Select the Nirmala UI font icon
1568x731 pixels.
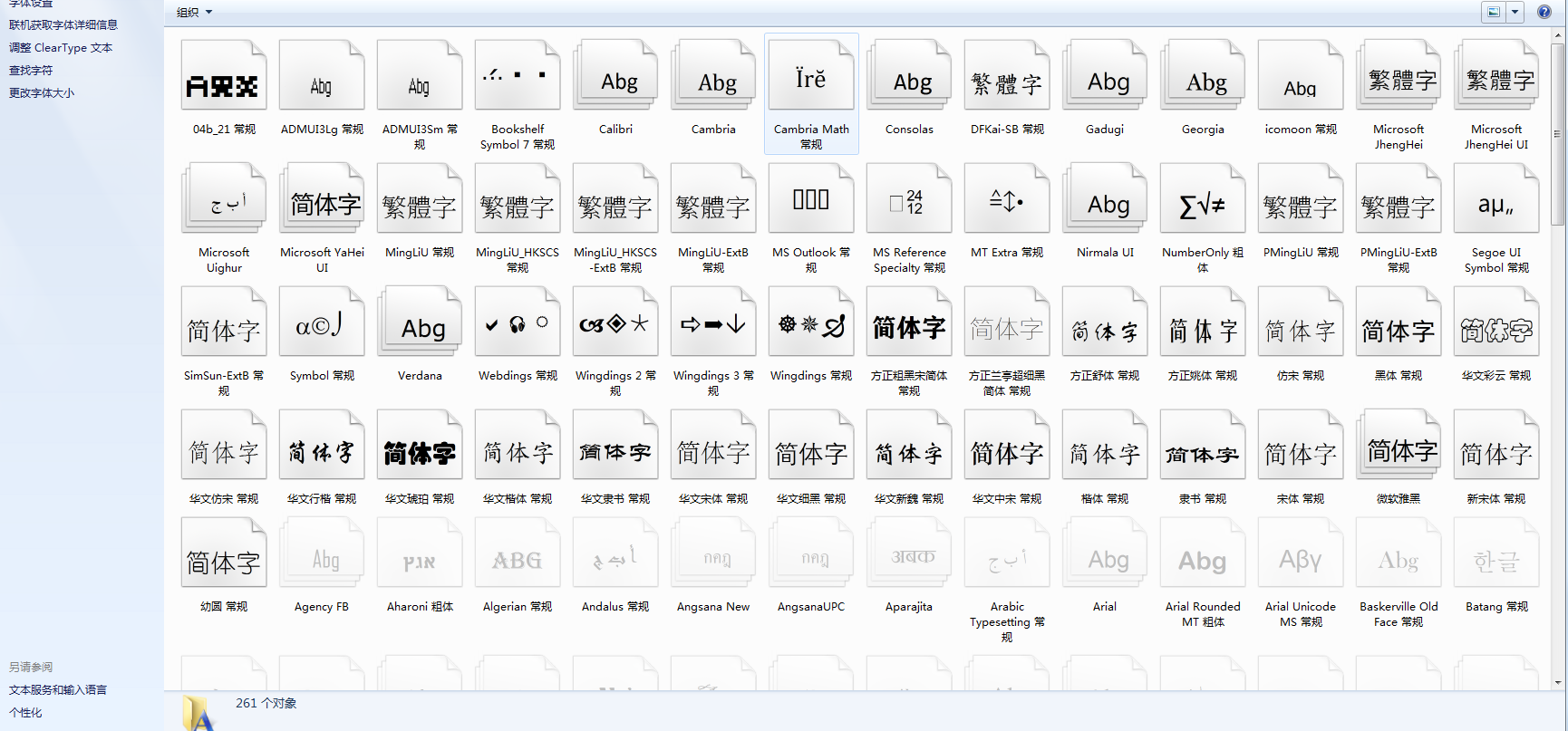(x=1105, y=198)
